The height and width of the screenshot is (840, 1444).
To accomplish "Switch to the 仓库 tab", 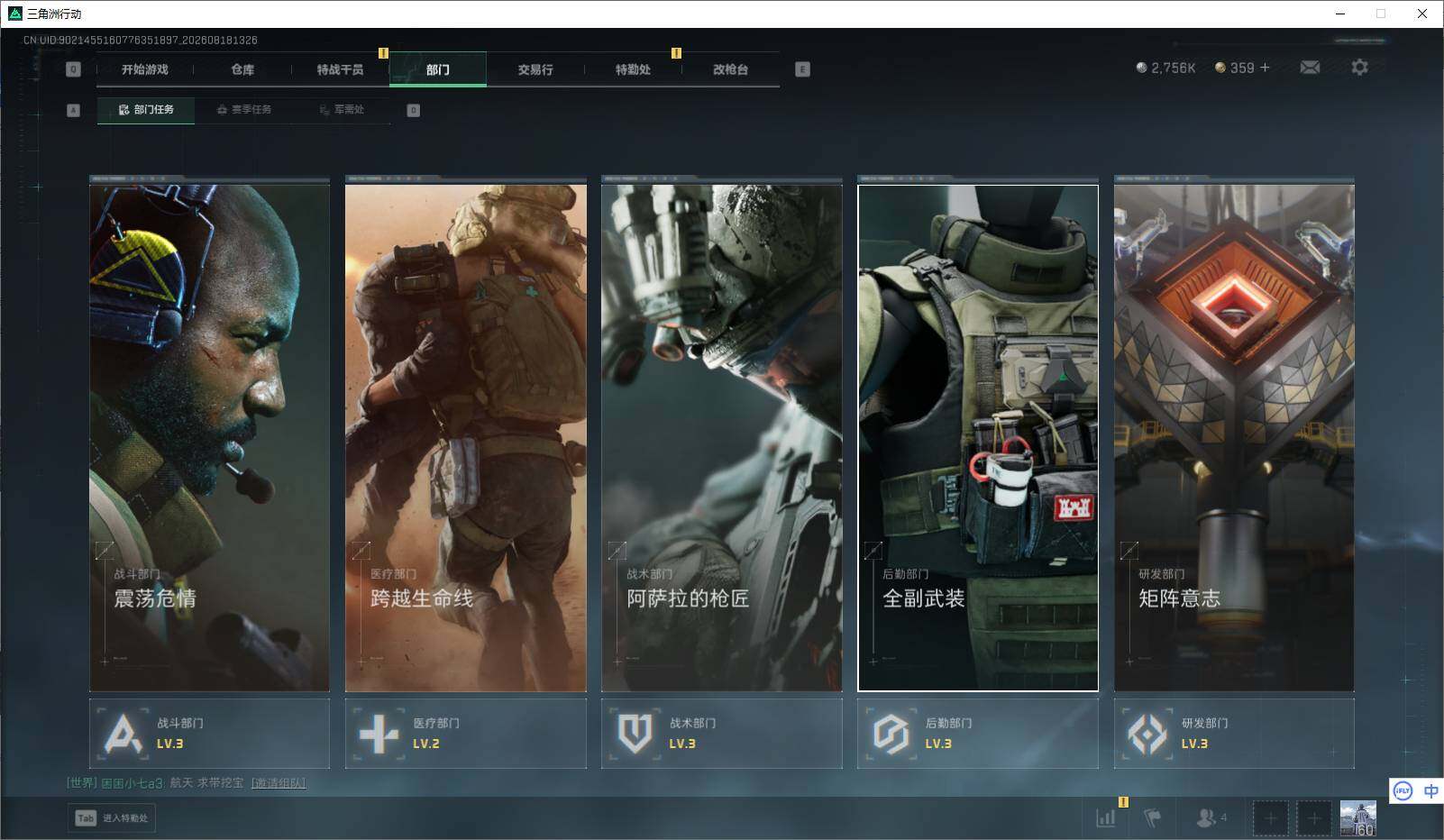I will [242, 69].
